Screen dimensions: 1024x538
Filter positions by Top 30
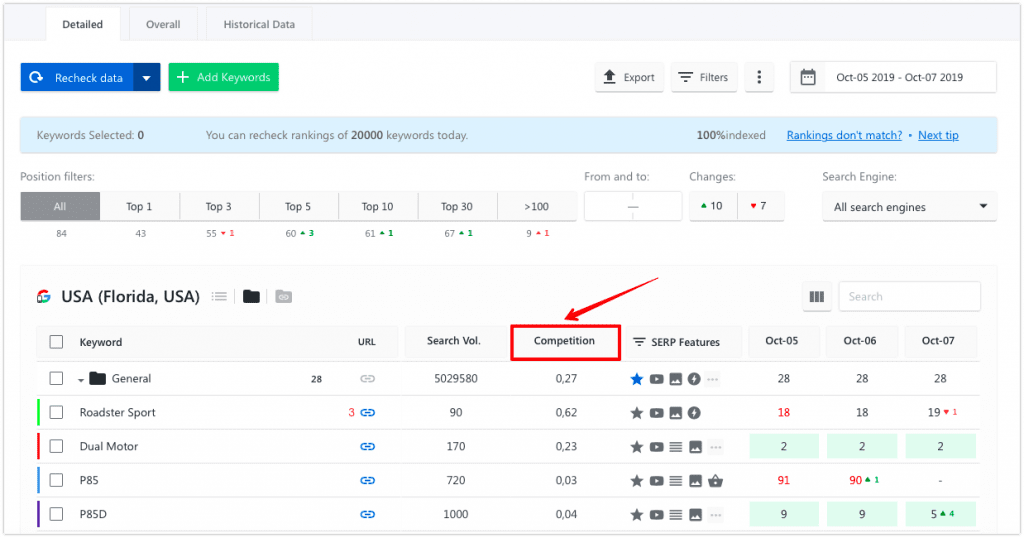(456, 206)
